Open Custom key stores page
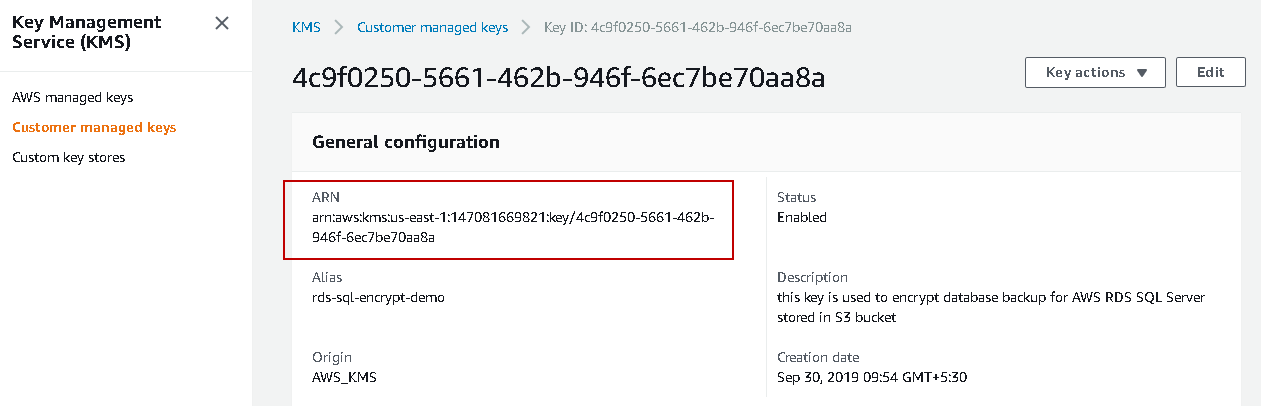 point(68,158)
